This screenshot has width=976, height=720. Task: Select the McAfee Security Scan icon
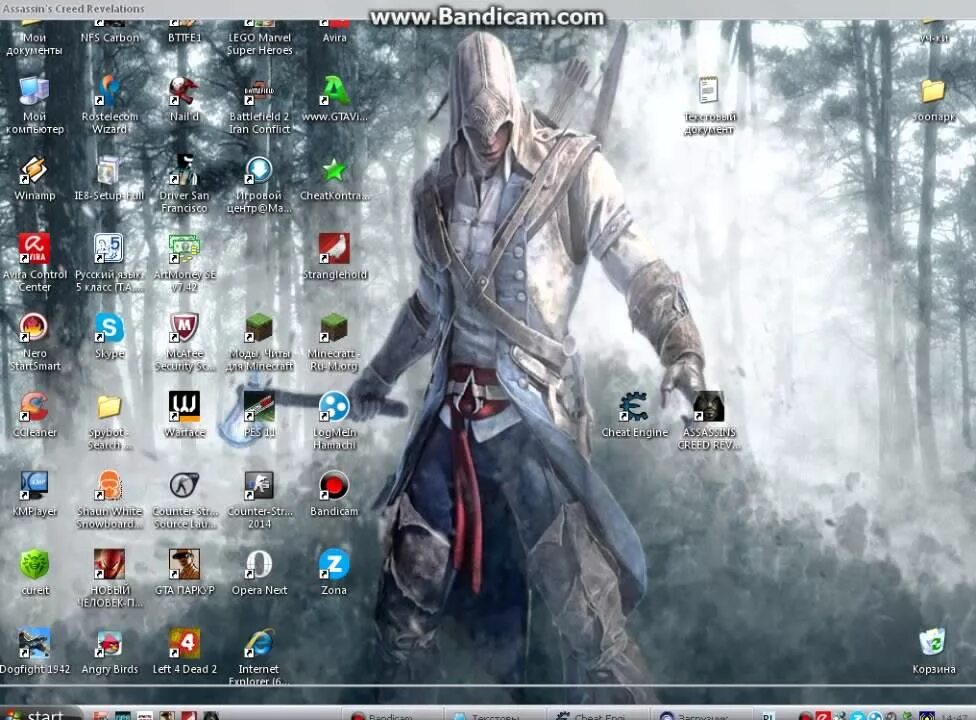(184, 328)
